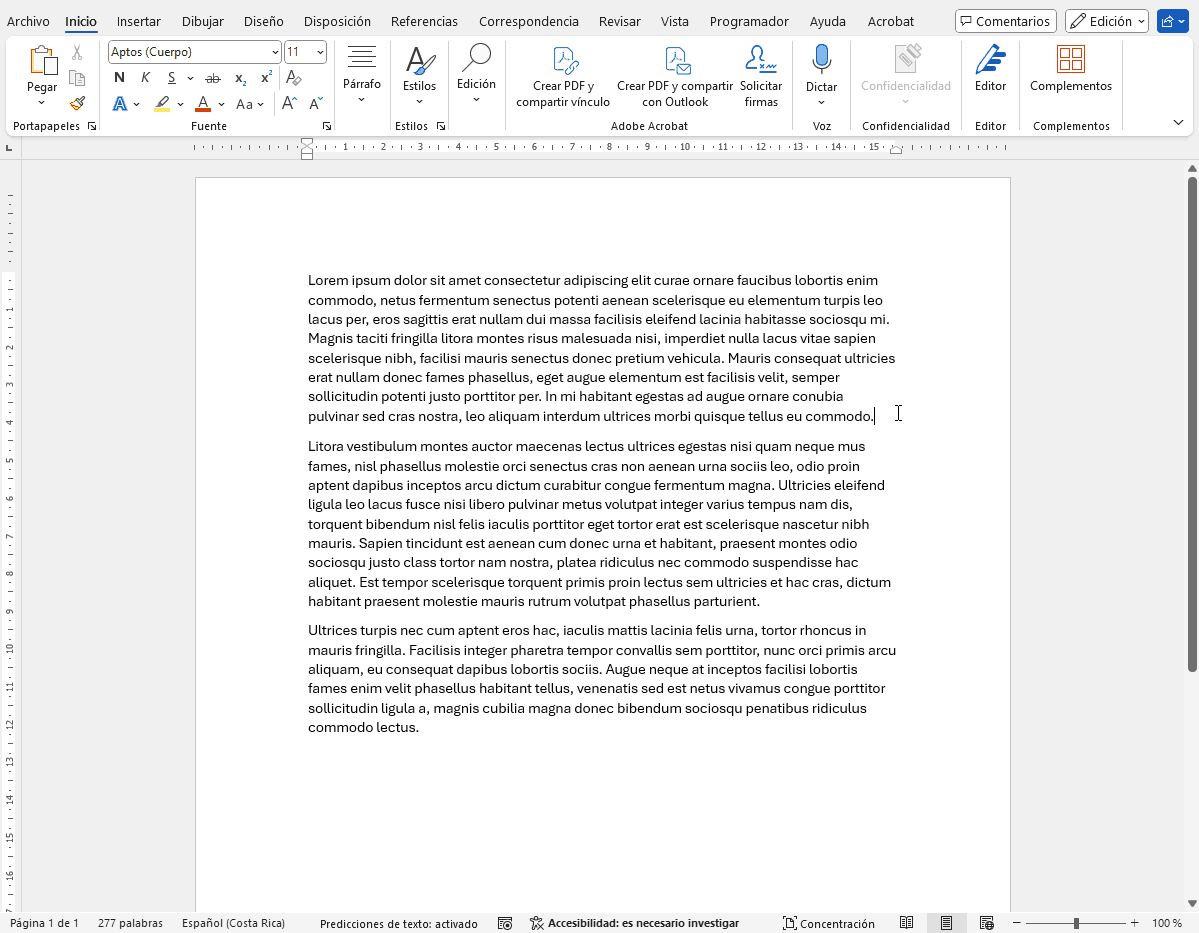Viewport: 1199px width, 933px height.
Task: Switch to the Referencias tab
Action: pyautogui.click(x=424, y=21)
